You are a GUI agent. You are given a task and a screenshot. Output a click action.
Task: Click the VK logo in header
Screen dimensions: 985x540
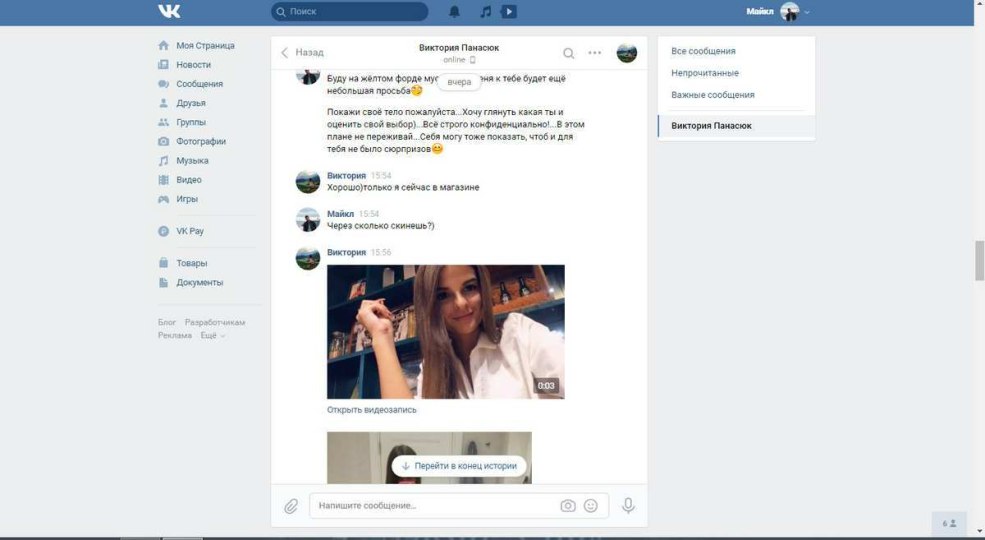point(168,12)
